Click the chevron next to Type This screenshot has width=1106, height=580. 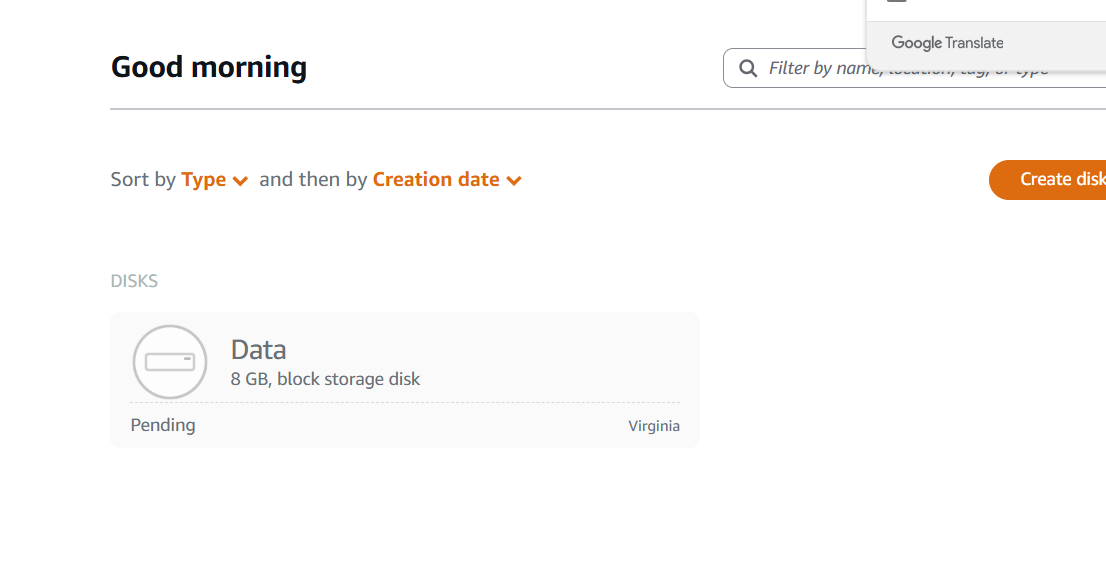240,181
